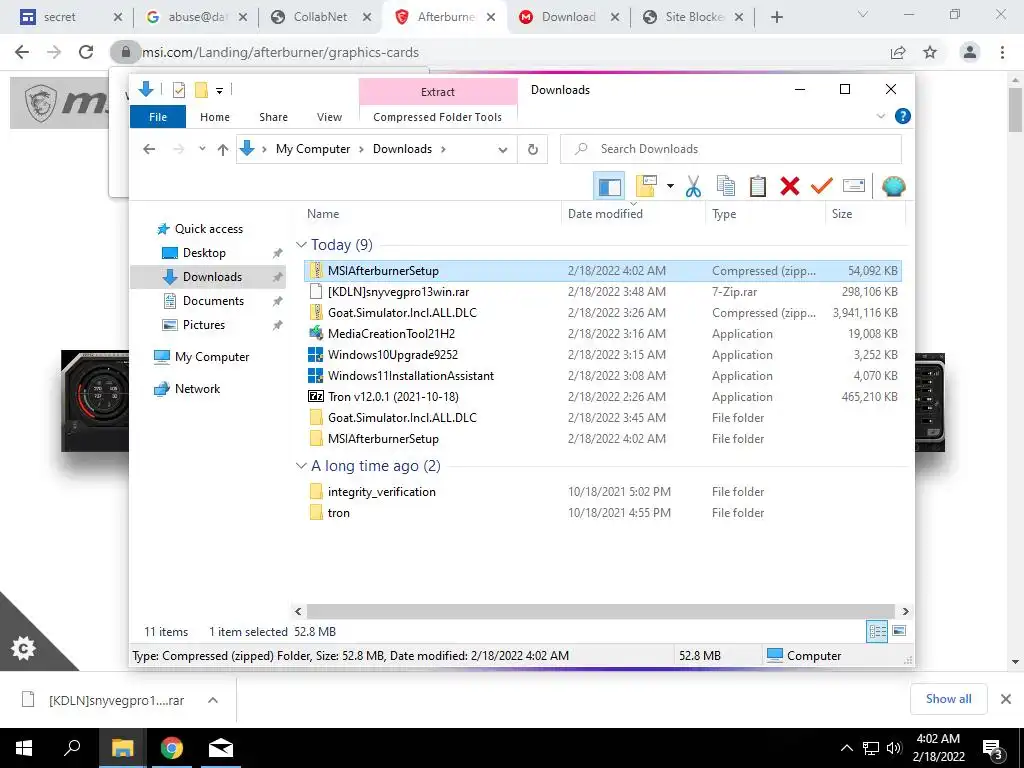Open the address bar history dropdown
The height and width of the screenshot is (768, 1024).
[503, 150]
